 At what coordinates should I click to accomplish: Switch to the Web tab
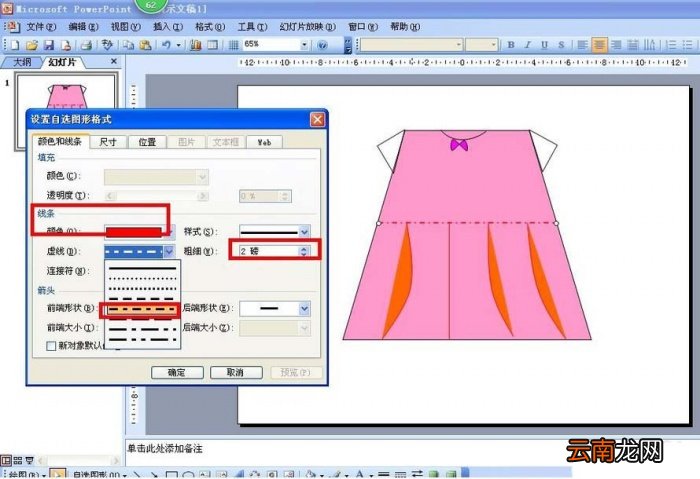point(264,142)
